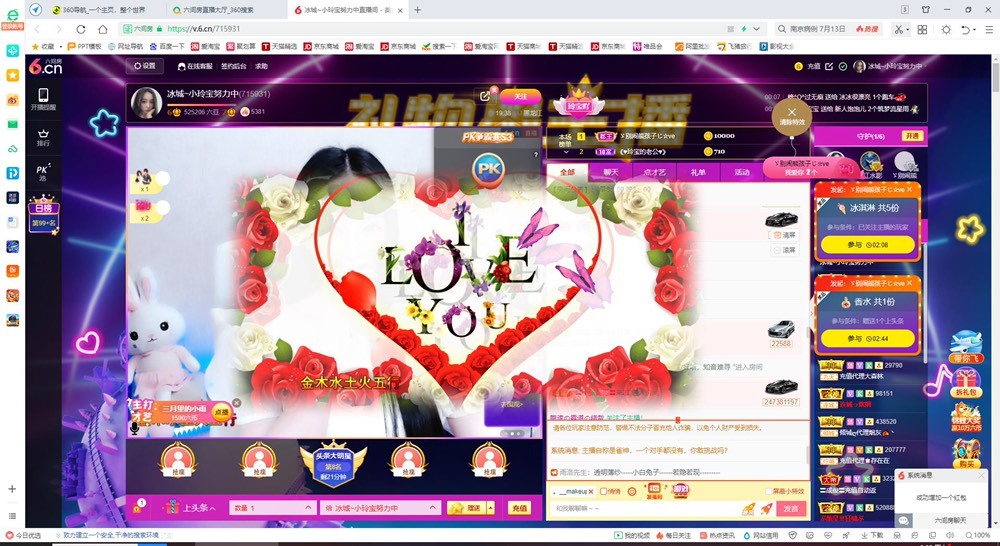Click the chat bubble icon at bottom right
Screen dimensions: 1000x546
tap(902, 520)
